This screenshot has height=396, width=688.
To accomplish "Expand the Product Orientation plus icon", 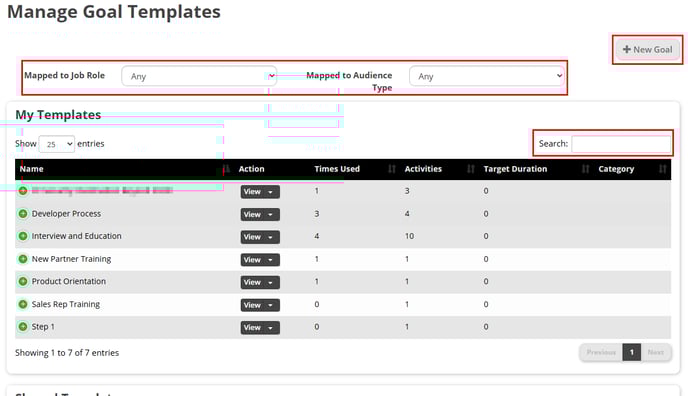I will point(23,281).
